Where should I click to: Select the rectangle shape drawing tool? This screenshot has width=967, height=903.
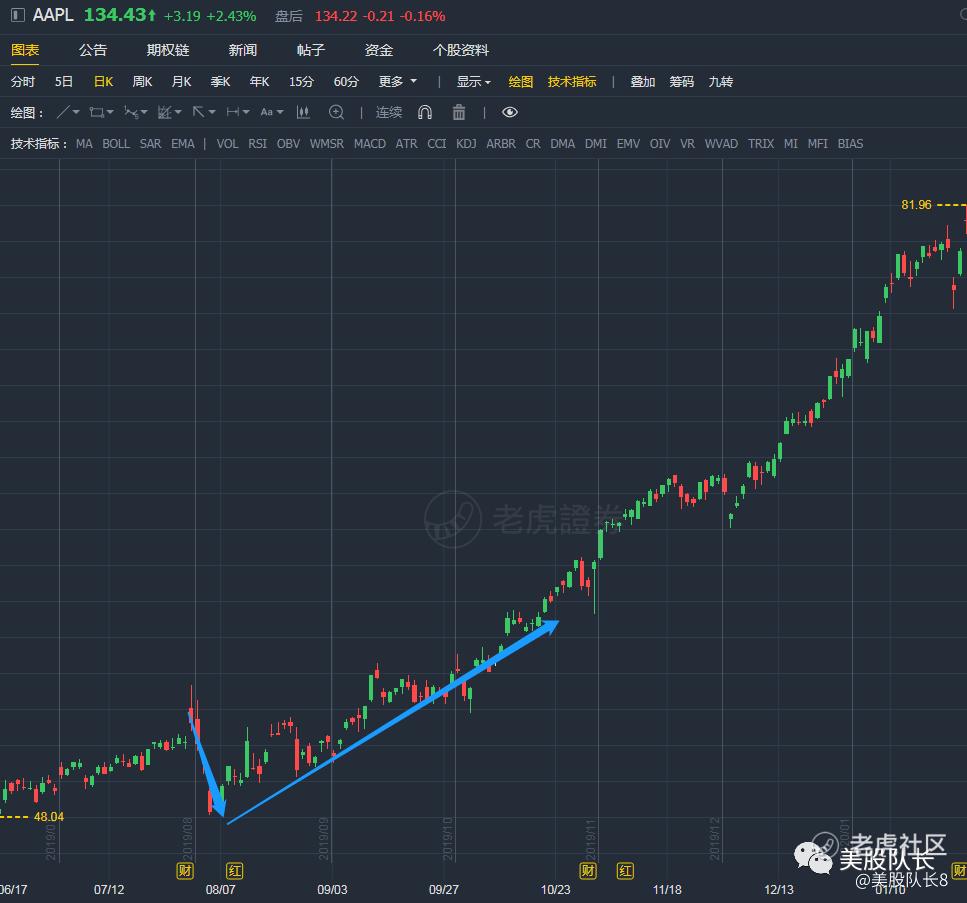coord(96,112)
